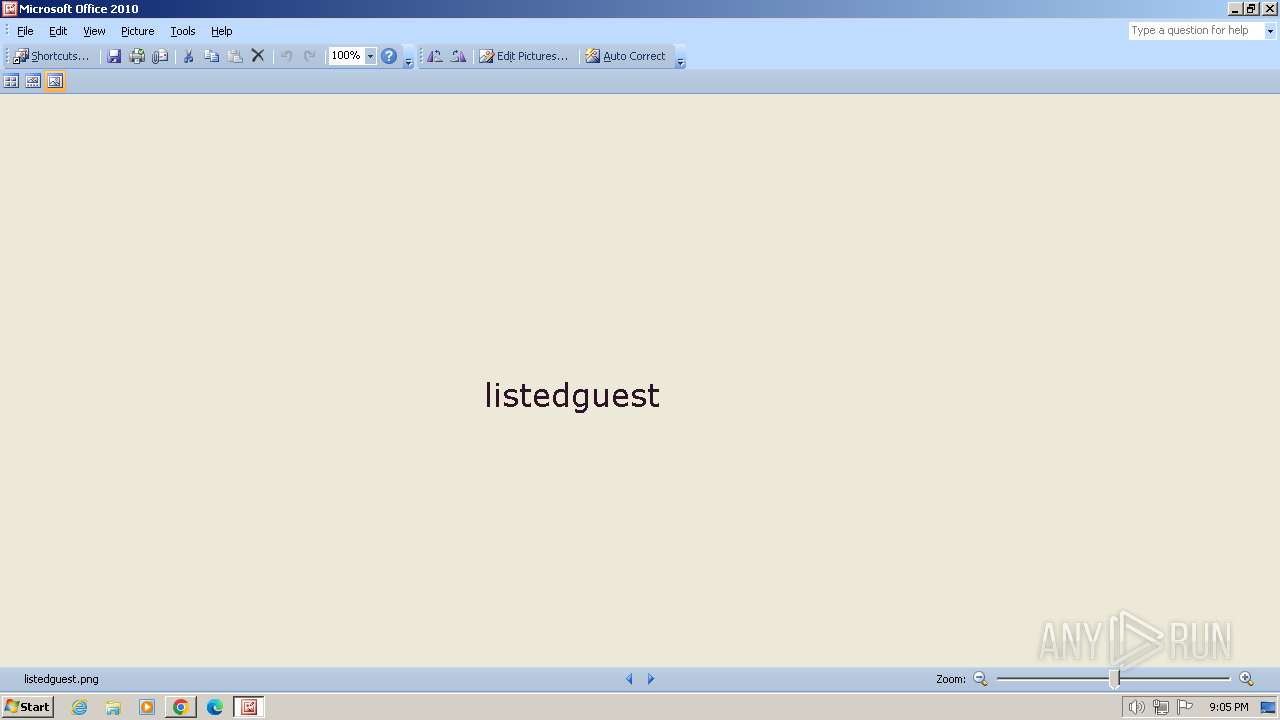This screenshot has width=1280, height=720.
Task: Switch to Thumbnail view
Action: click(x=11, y=81)
